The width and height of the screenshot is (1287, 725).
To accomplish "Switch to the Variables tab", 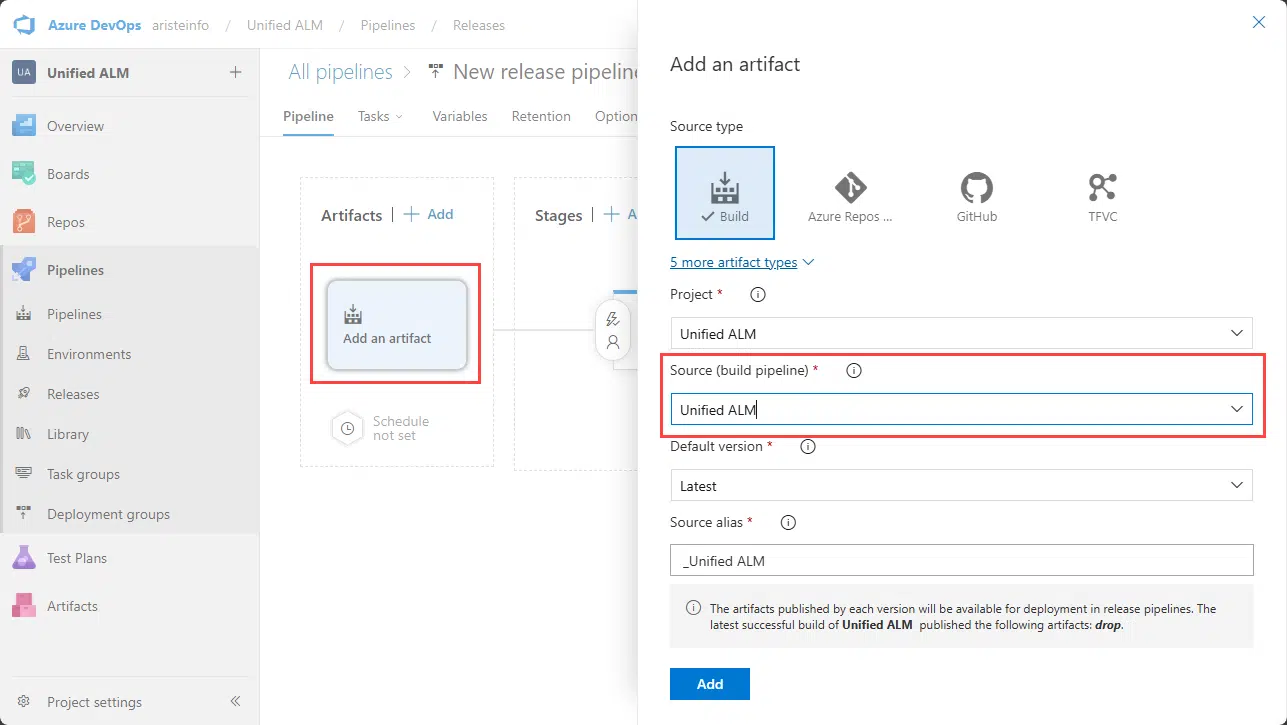I will tap(459, 116).
